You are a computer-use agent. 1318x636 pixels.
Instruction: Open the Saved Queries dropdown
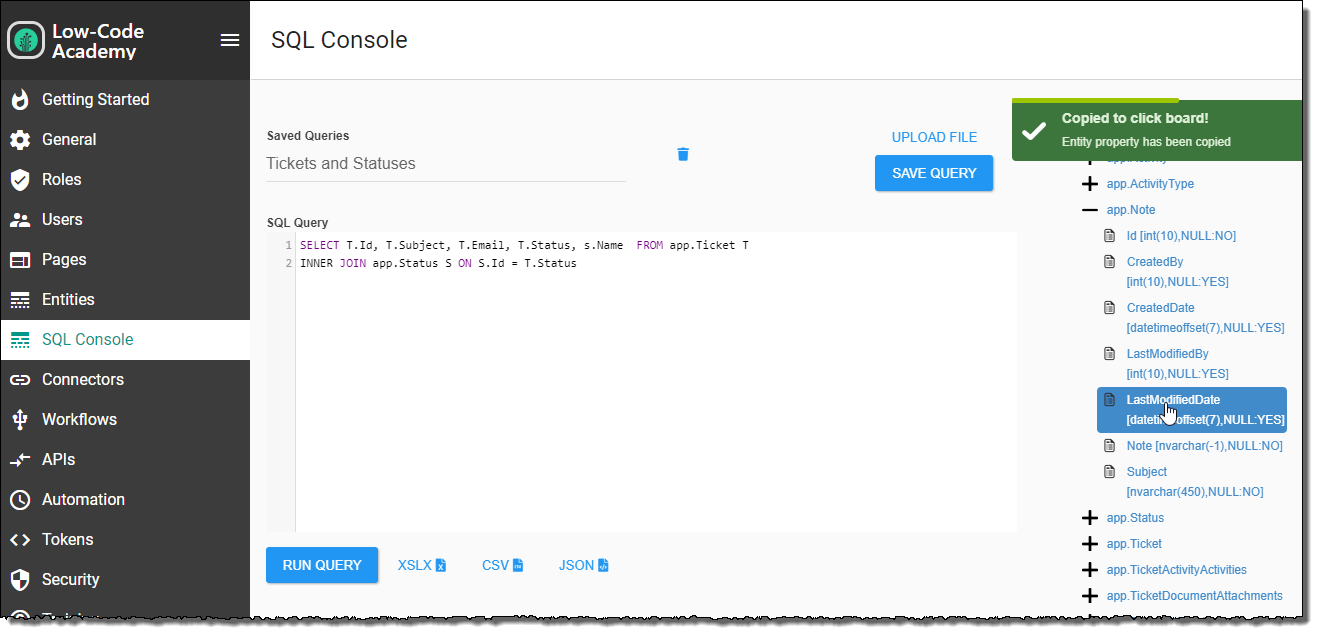click(446, 163)
